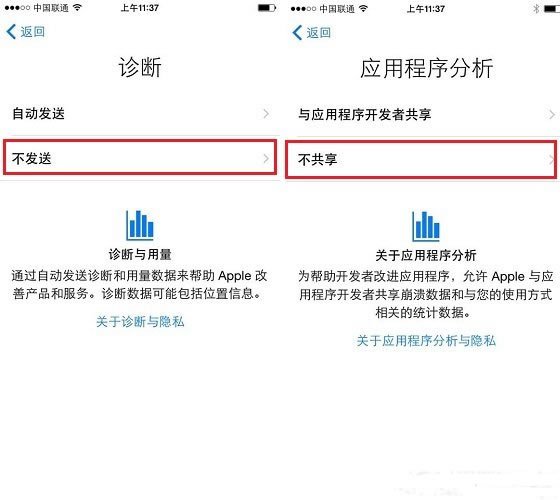Tap battery icon in left screen status bar
Viewport: 560px width, 500px height.
[267, 8]
